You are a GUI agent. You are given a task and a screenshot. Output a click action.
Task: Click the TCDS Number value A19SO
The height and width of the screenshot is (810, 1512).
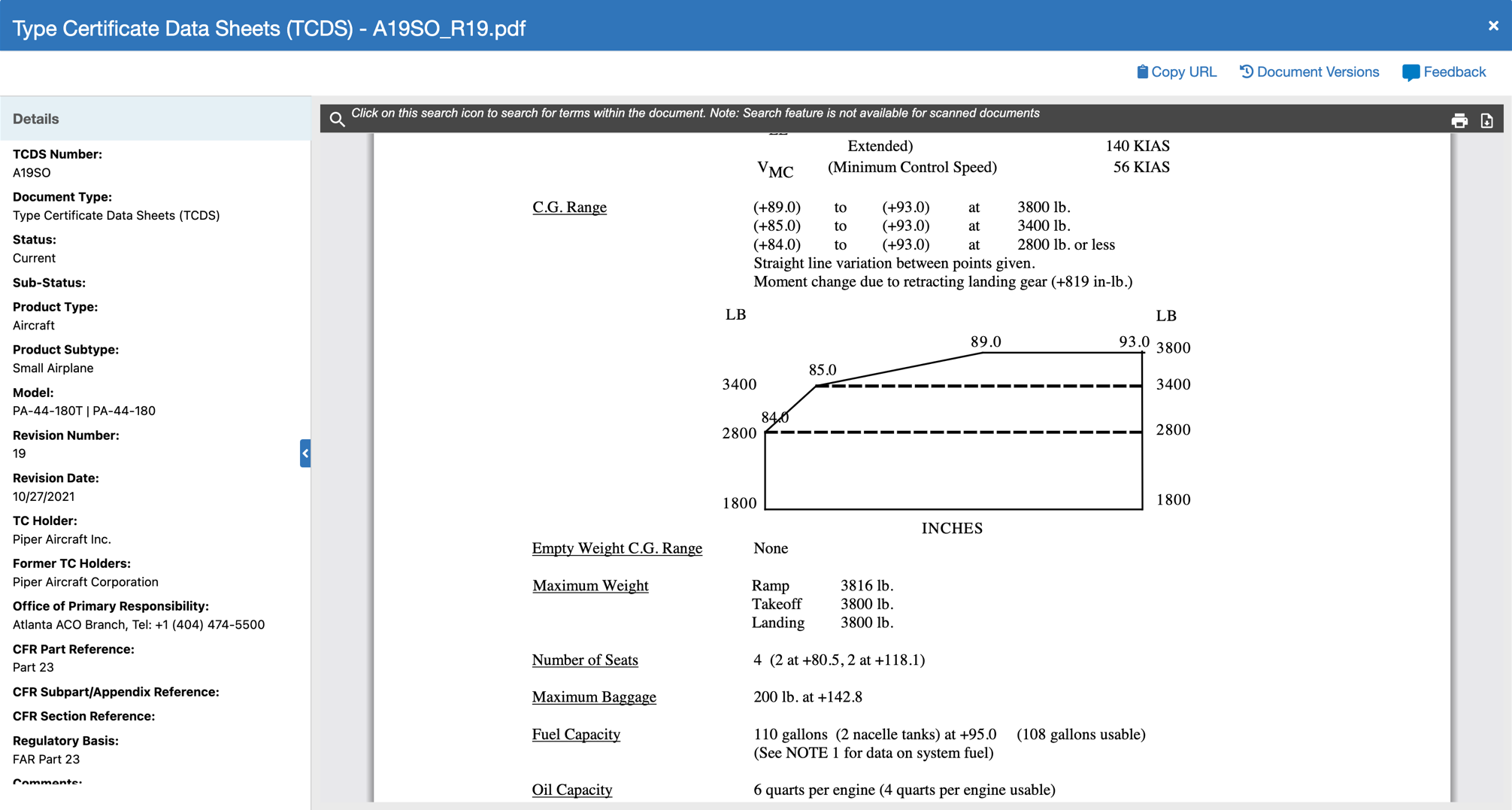pos(32,173)
